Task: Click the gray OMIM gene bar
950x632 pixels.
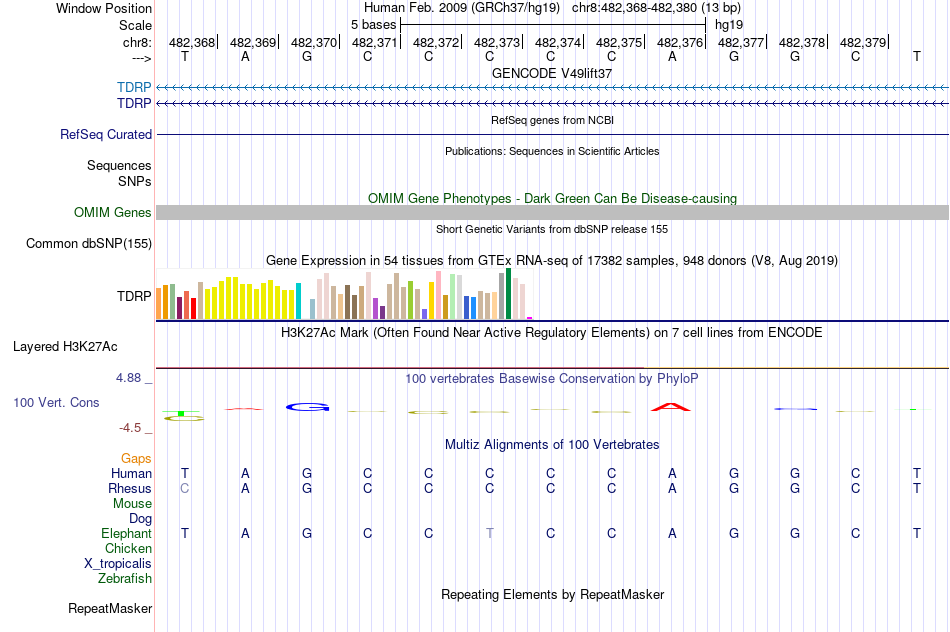Action: pyautogui.click(x=552, y=212)
